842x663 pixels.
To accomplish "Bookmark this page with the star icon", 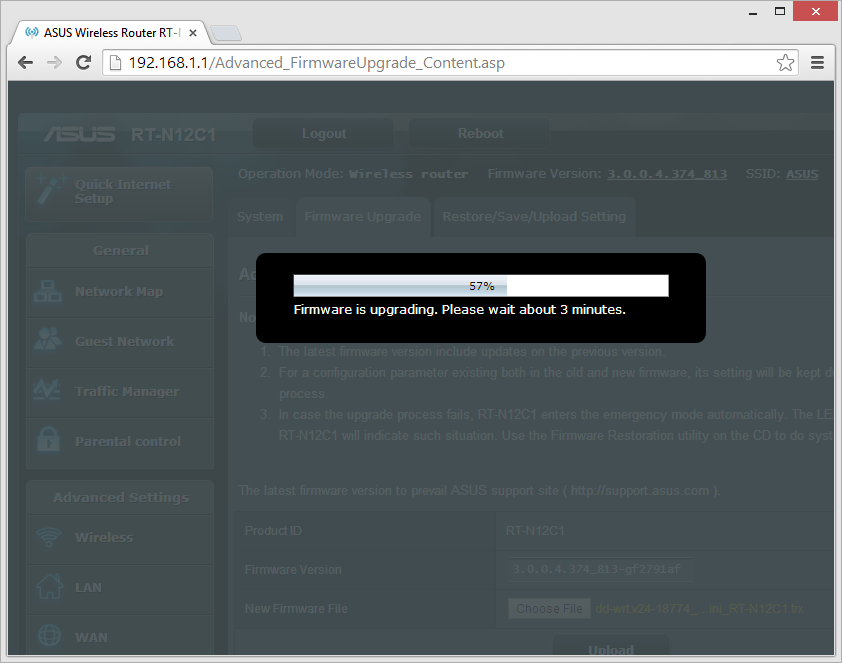I will click(x=785, y=63).
